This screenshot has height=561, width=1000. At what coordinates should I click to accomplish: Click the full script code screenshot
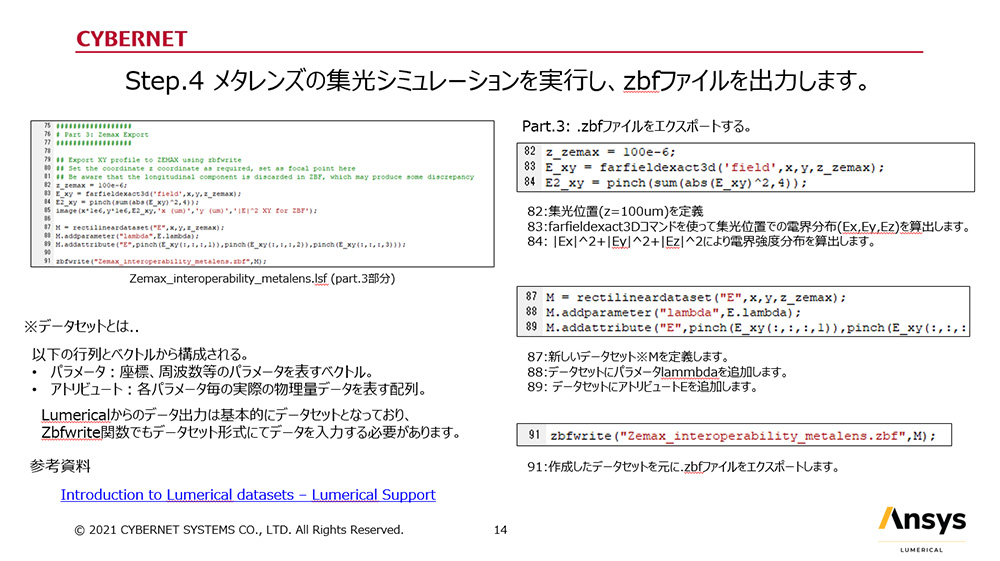click(262, 194)
